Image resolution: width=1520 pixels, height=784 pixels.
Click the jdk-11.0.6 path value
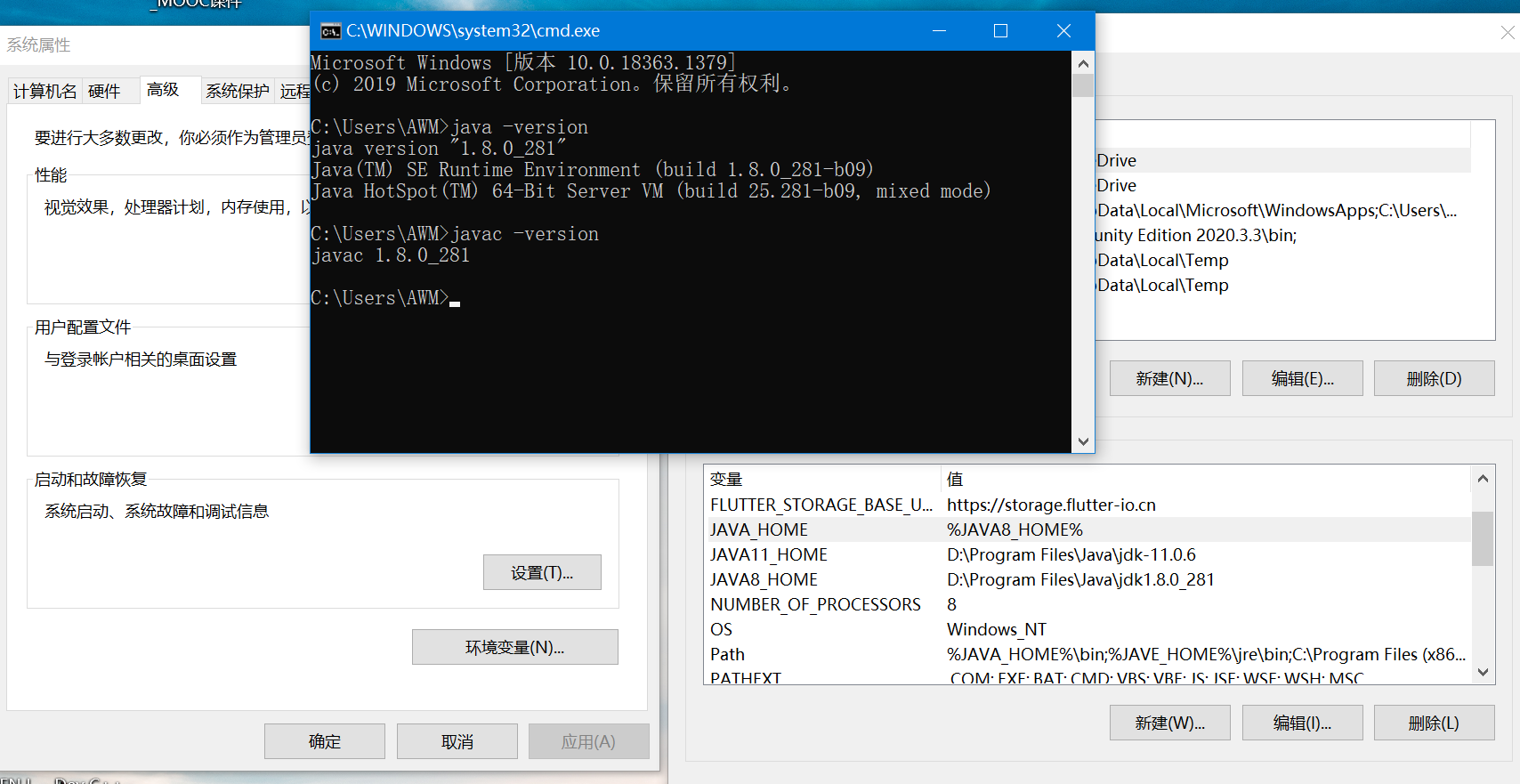tap(1071, 554)
